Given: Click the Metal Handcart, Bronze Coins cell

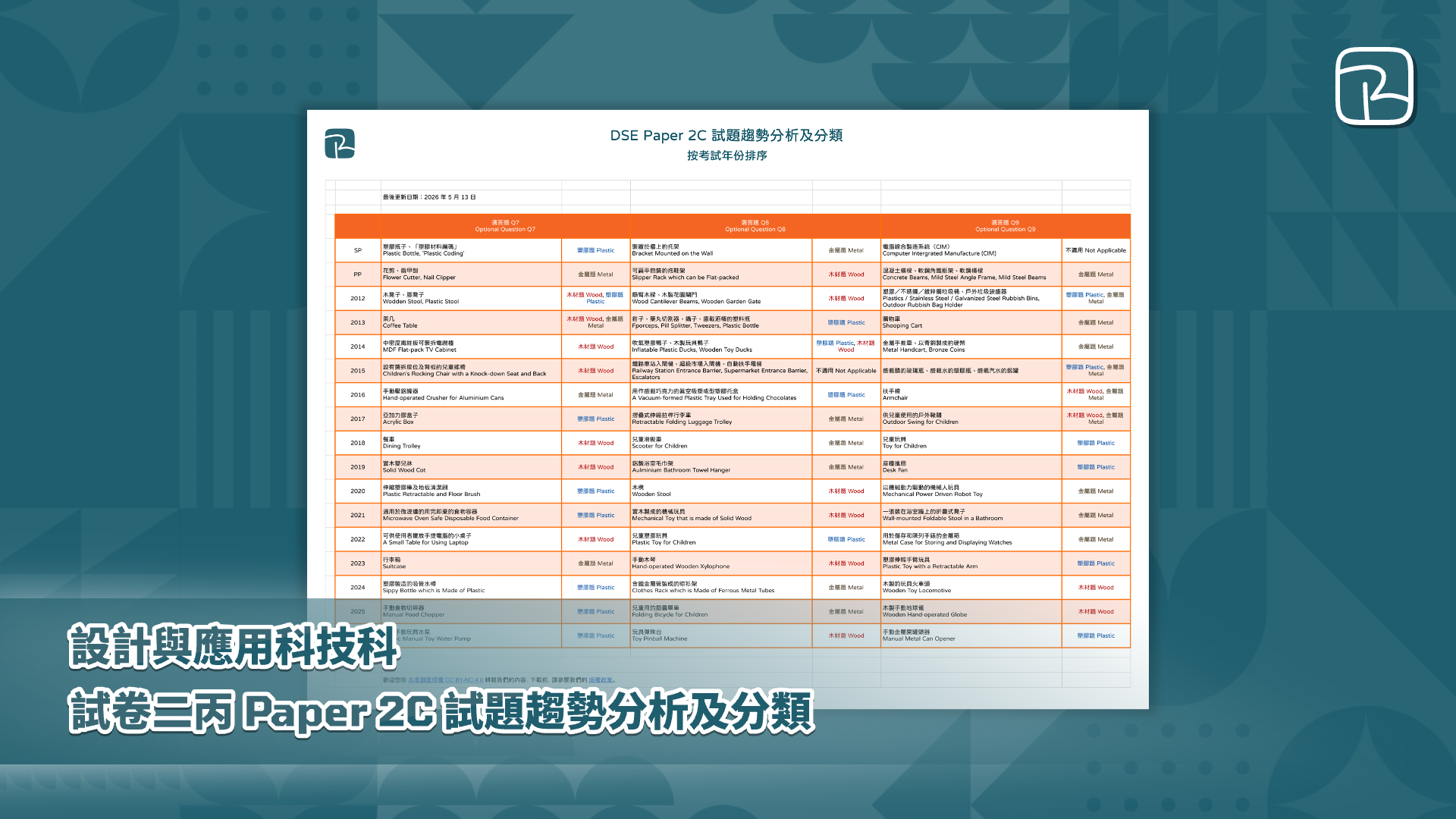Looking at the screenshot, I should pos(971,347).
